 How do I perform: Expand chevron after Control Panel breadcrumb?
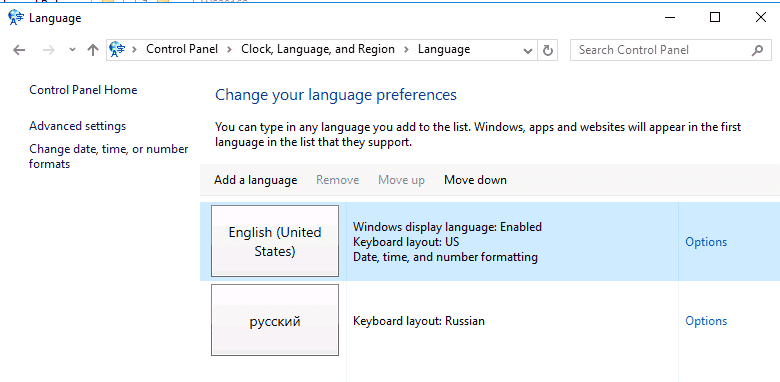229,50
